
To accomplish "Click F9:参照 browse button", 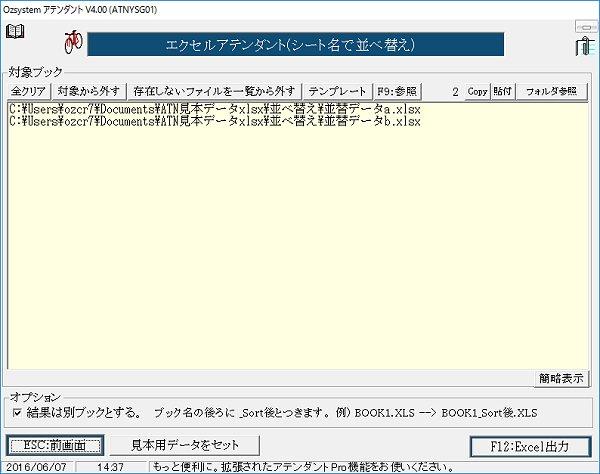I will [397, 91].
